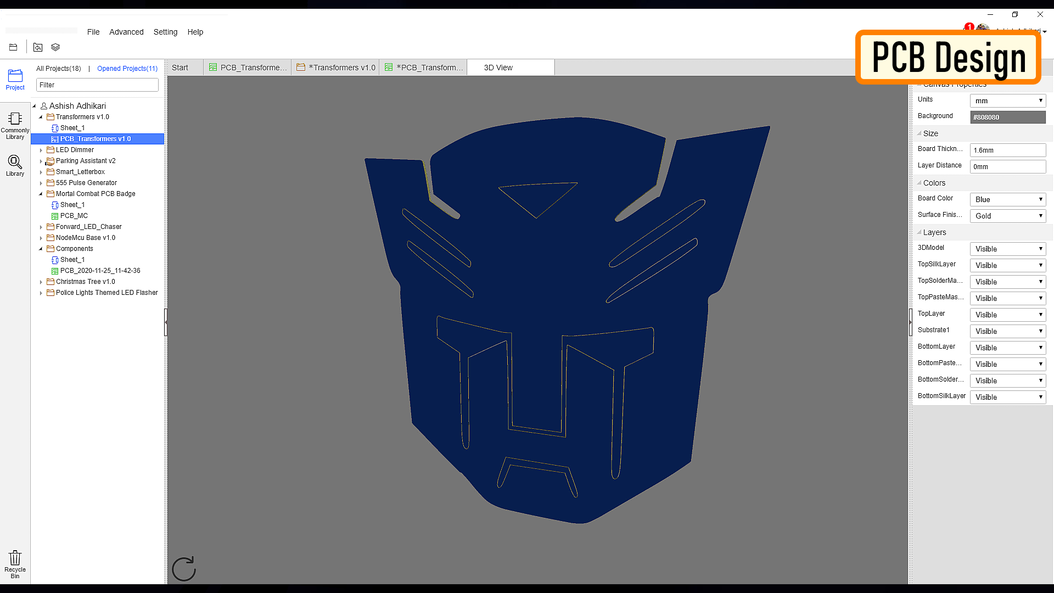Click the layers stack toolbar icon
The height and width of the screenshot is (593, 1054).
coord(56,47)
